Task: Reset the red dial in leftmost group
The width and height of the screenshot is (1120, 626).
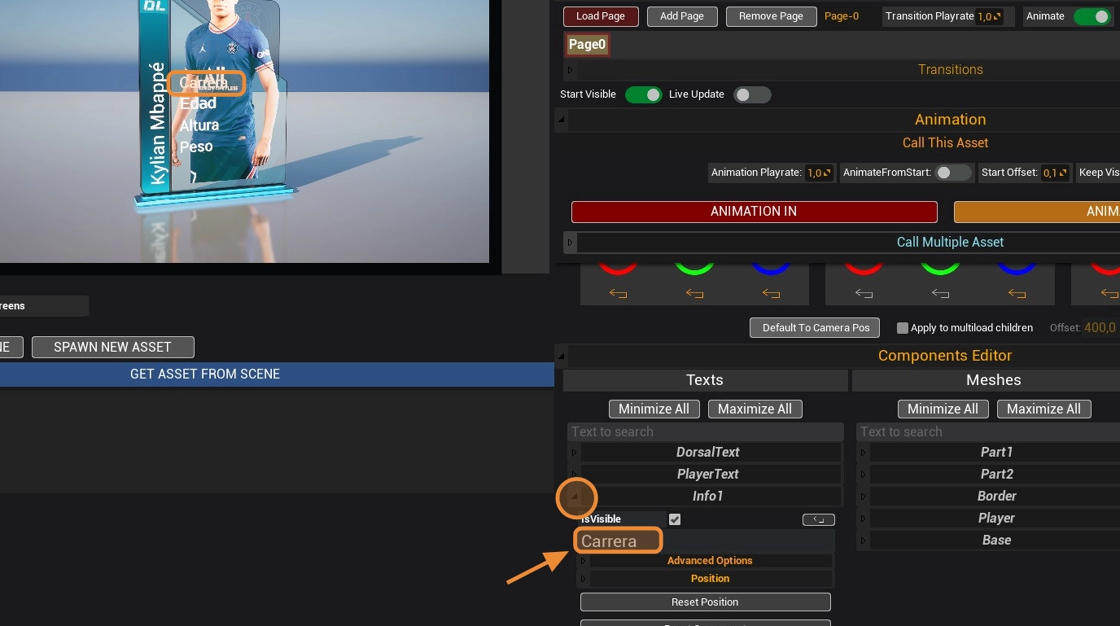Action: coord(618,294)
